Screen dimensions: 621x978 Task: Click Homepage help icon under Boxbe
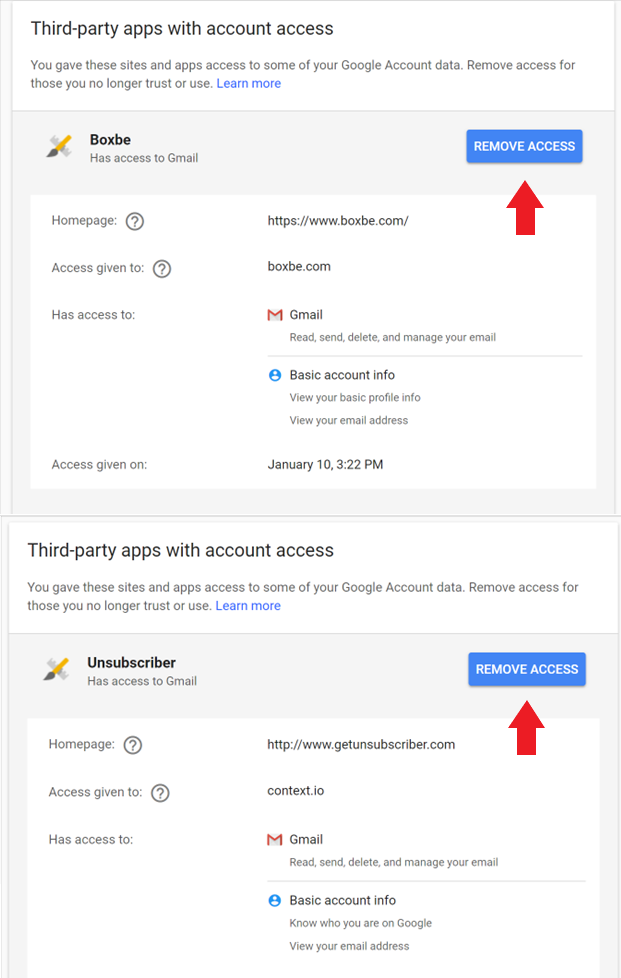coord(135,221)
